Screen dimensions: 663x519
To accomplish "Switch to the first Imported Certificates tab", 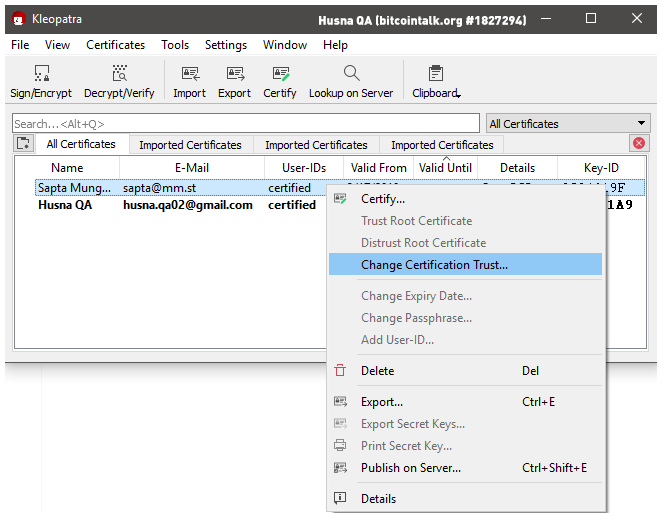I will point(190,145).
